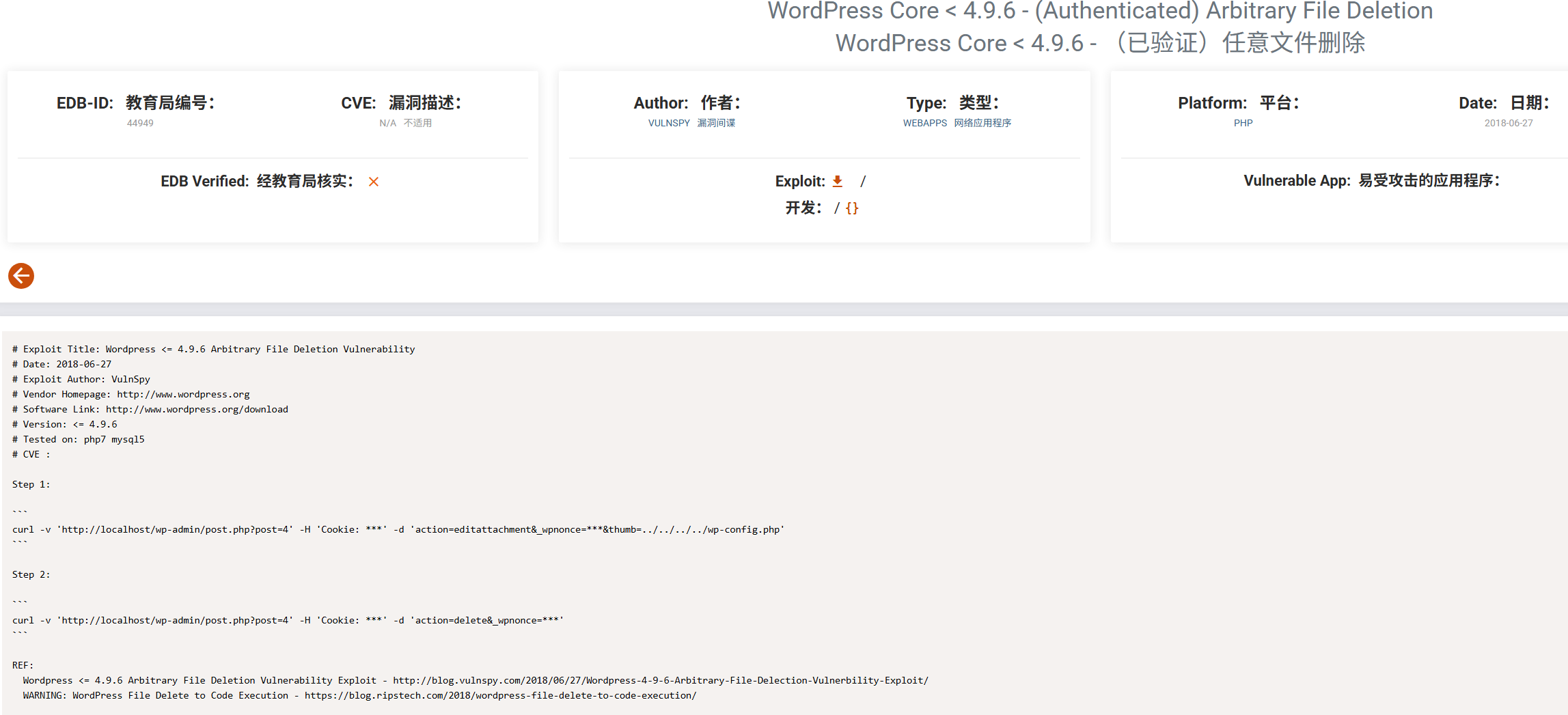Image resolution: width=1568 pixels, height=715 pixels.
Task: Click the '# Version: <= 4.9.6' line
Action: click(64, 424)
